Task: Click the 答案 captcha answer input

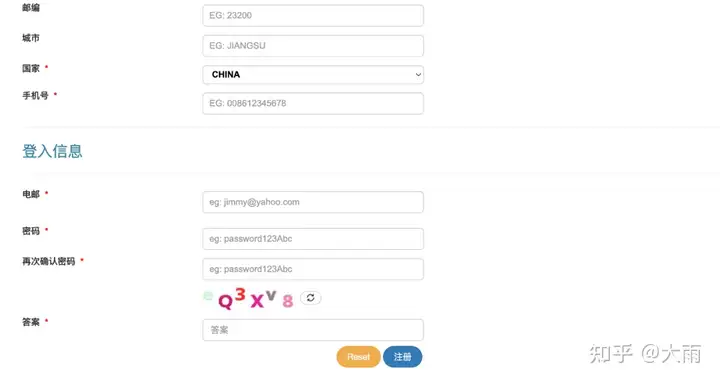Action: tap(313, 330)
